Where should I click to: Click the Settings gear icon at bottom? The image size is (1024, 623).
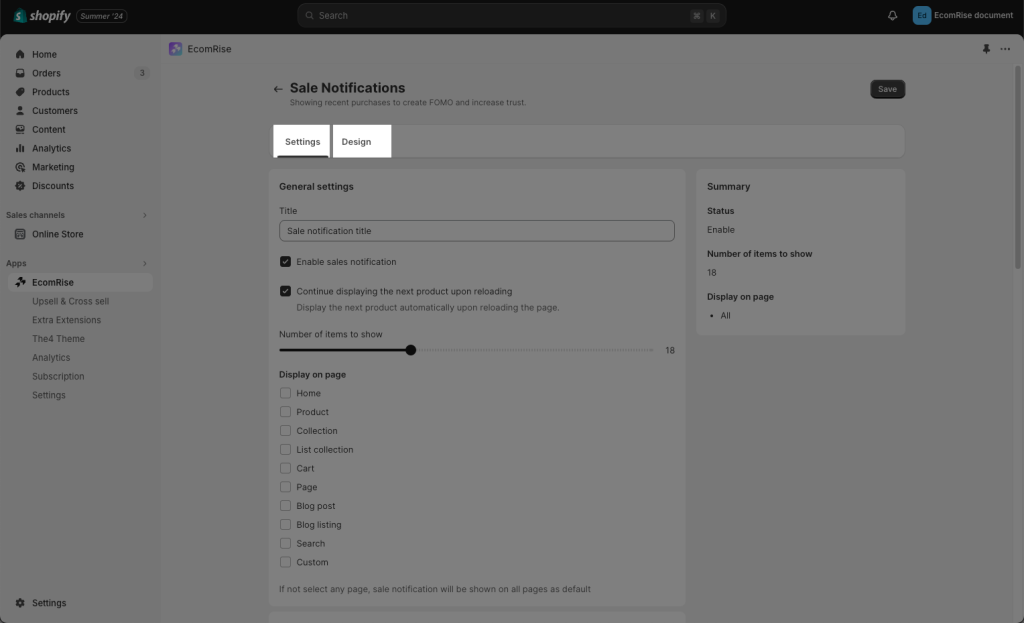(x=20, y=603)
